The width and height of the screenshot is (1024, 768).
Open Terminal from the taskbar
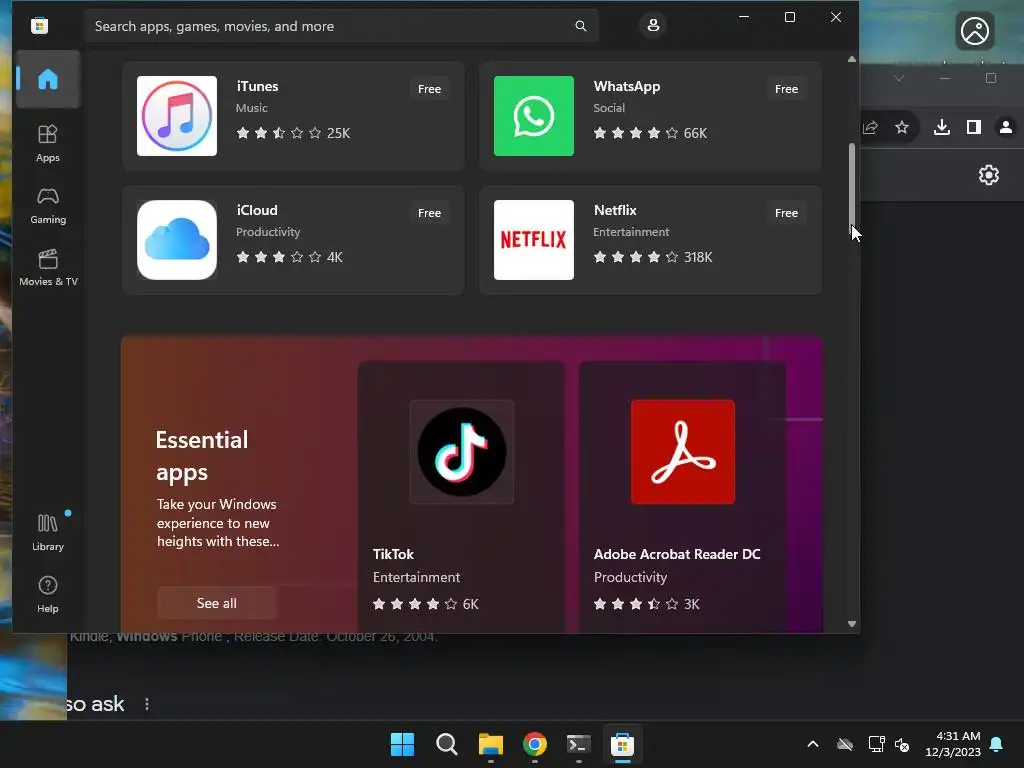tap(579, 744)
